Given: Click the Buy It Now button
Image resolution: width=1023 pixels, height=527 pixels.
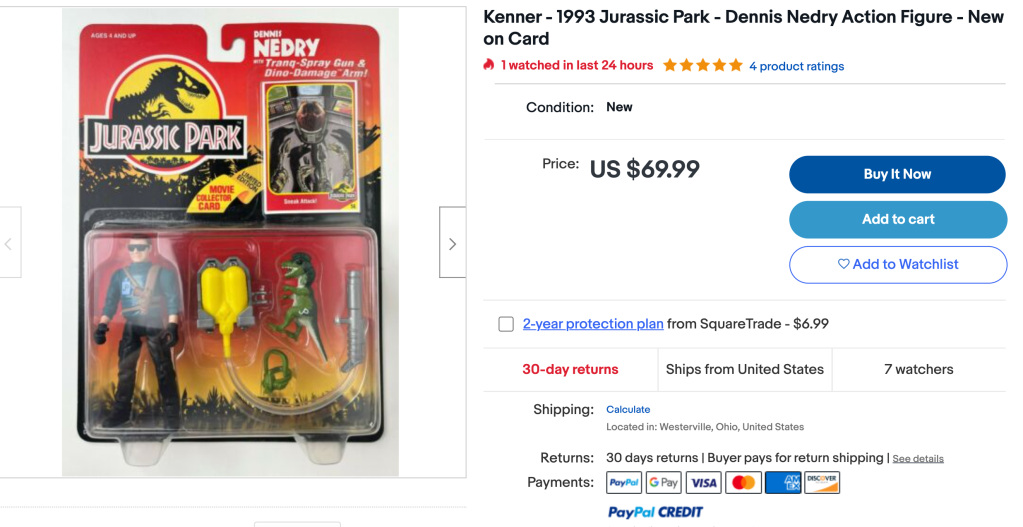Looking at the screenshot, I should [x=897, y=174].
